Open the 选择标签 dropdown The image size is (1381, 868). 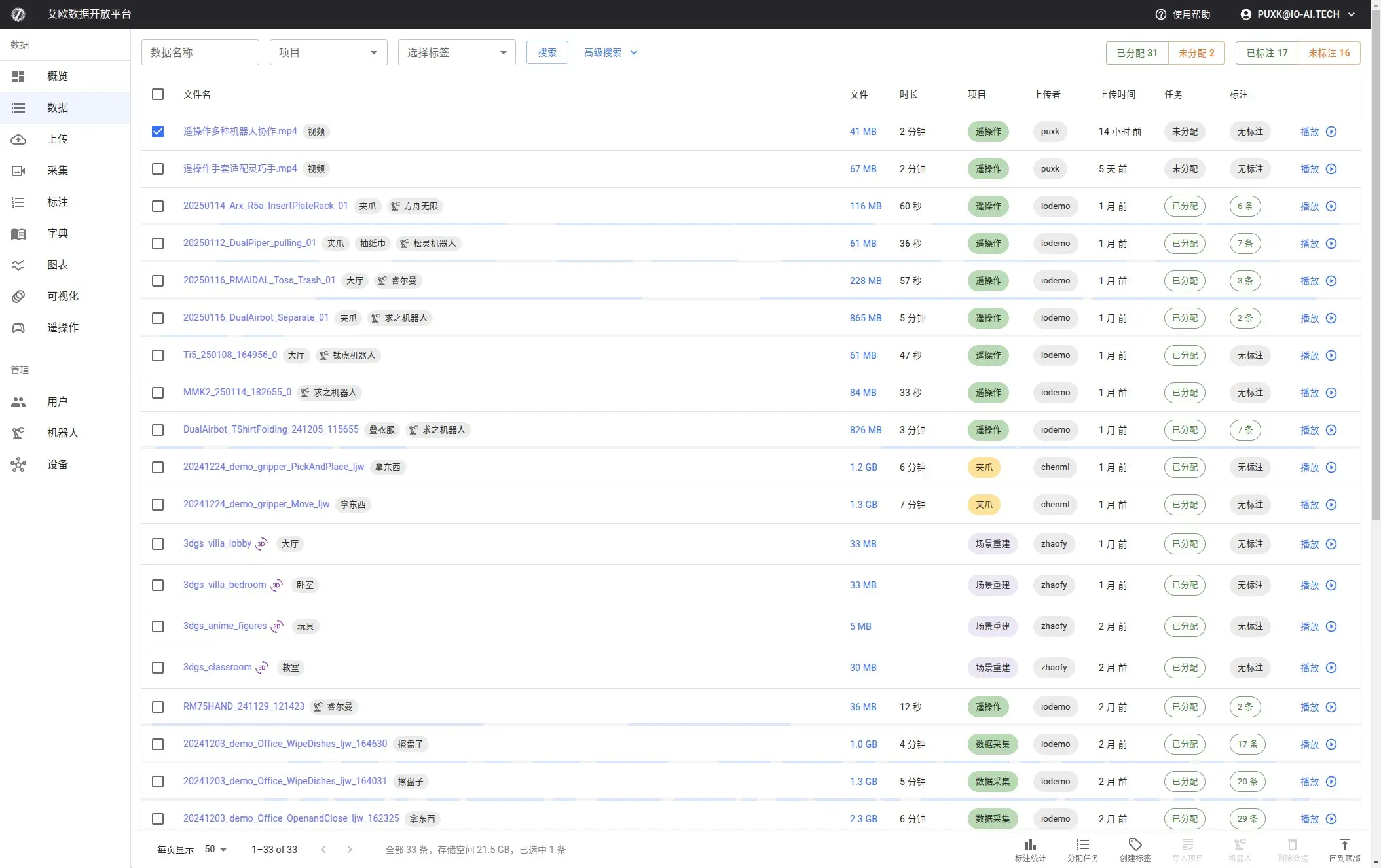click(456, 52)
